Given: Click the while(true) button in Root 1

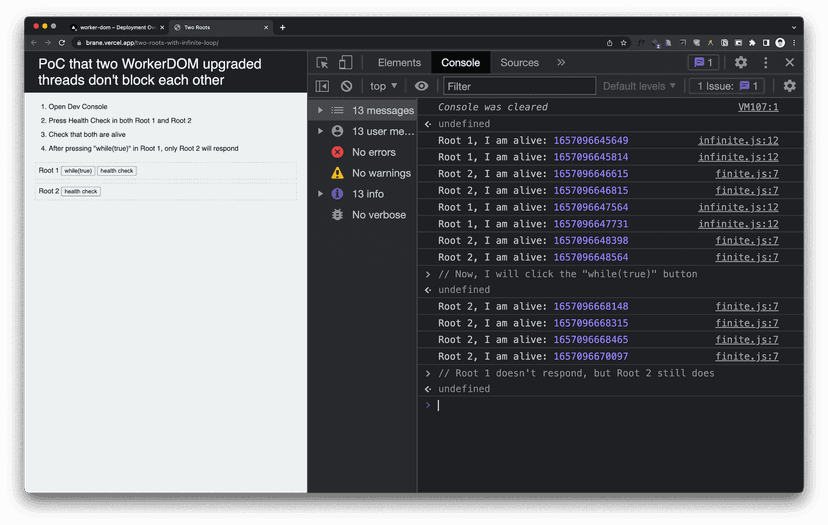Looking at the screenshot, I should tap(78, 171).
